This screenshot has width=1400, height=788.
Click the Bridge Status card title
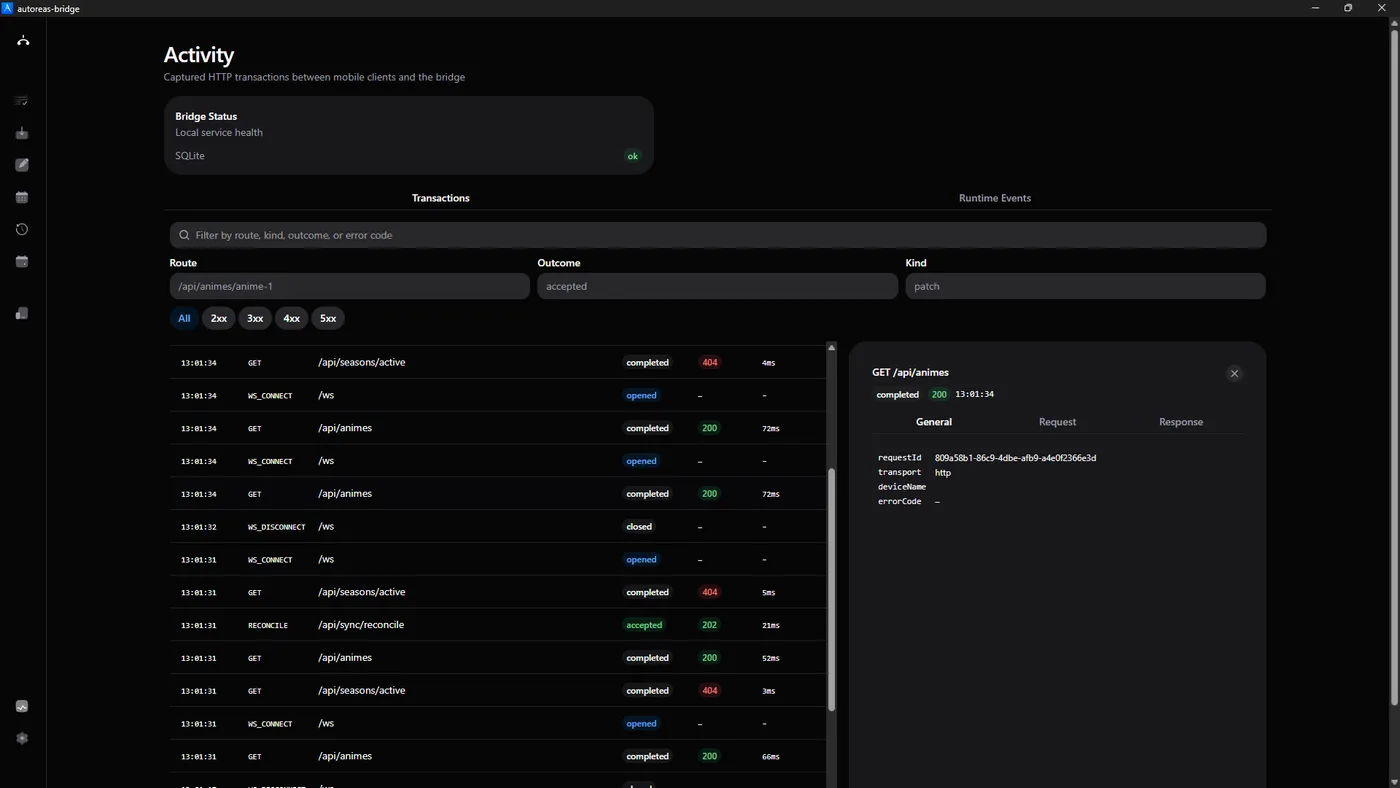tap(206, 116)
